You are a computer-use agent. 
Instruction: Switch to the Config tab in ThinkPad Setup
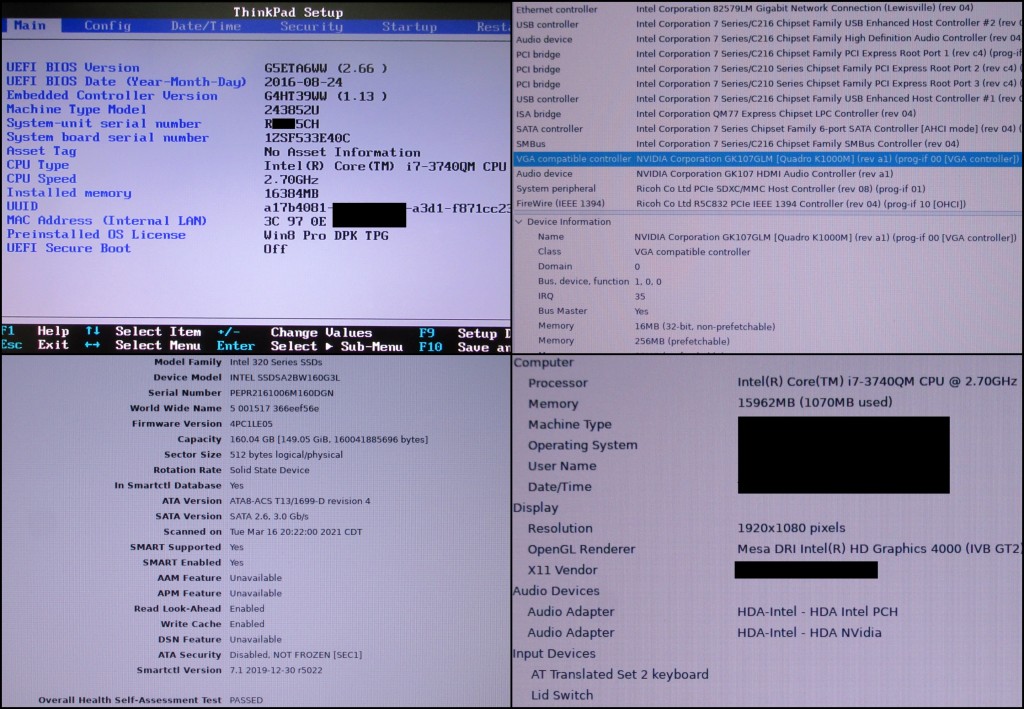tap(107, 25)
